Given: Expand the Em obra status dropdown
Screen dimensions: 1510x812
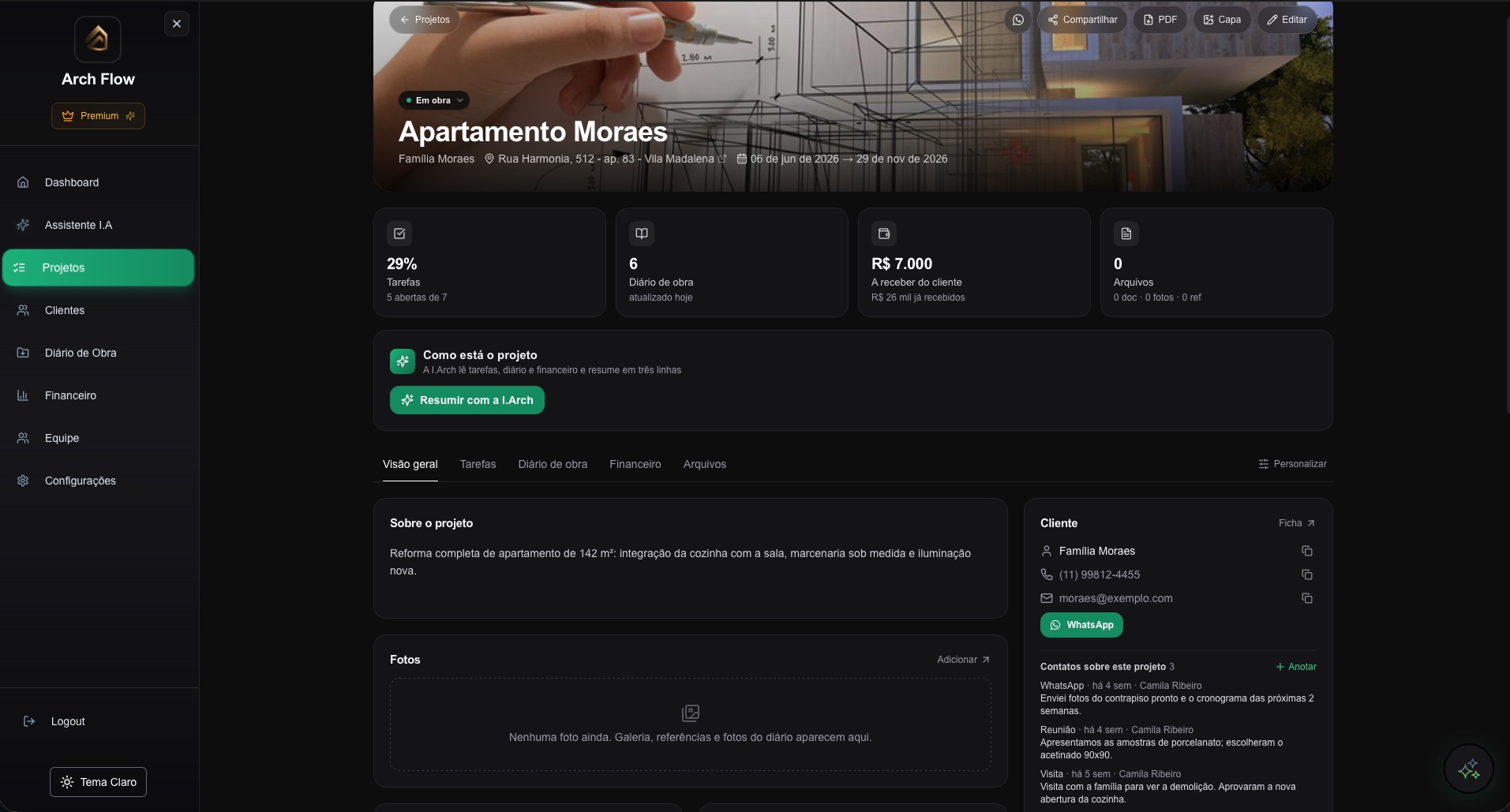Looking at the screenshot, I should point(434,100).
